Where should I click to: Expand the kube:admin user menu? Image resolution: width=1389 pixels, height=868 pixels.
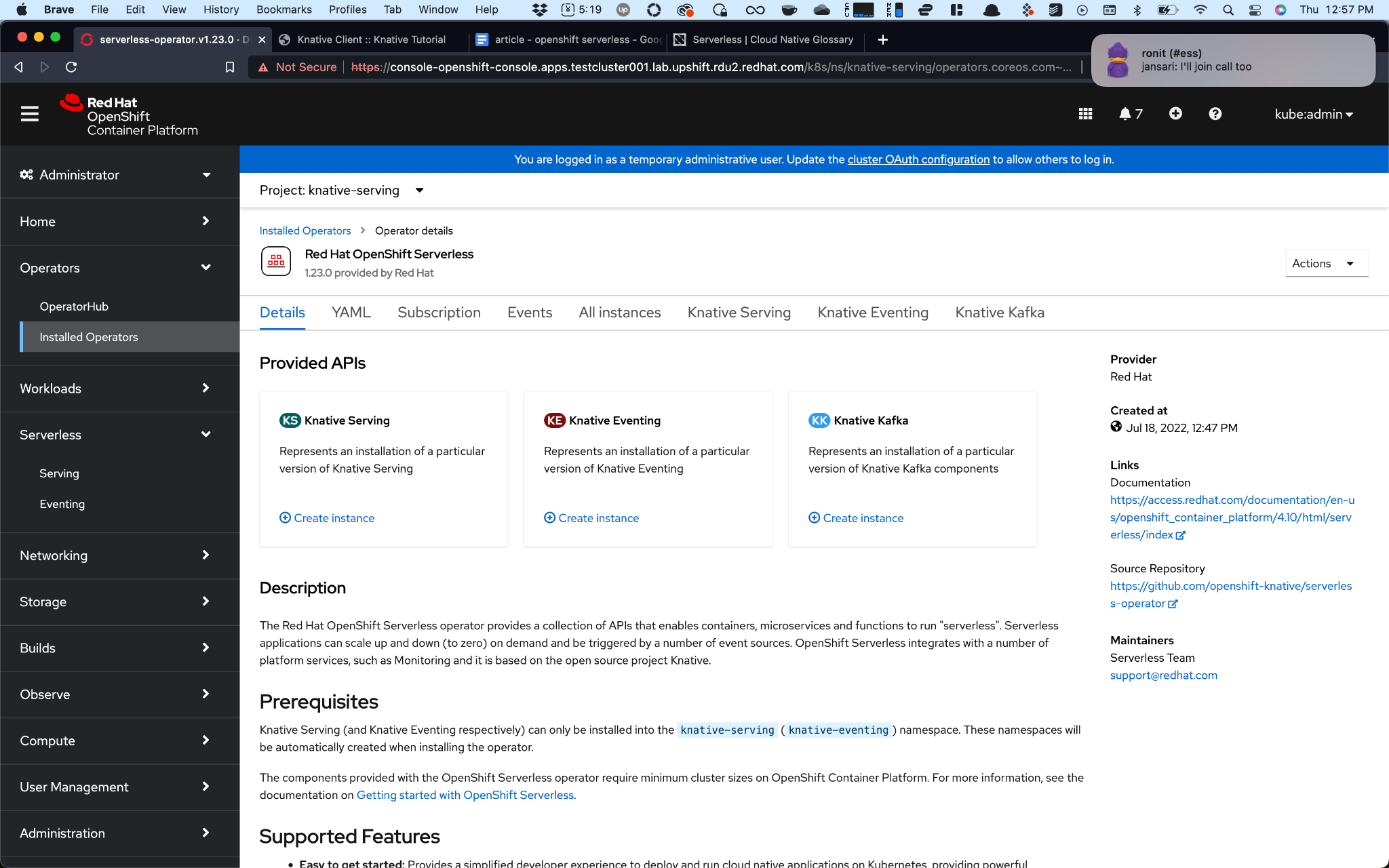1313,114
